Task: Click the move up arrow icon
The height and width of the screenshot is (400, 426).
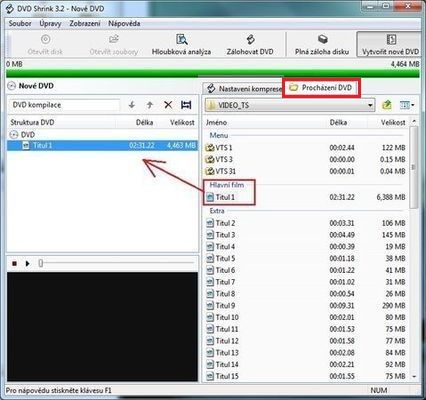Action: click(150, 105)
